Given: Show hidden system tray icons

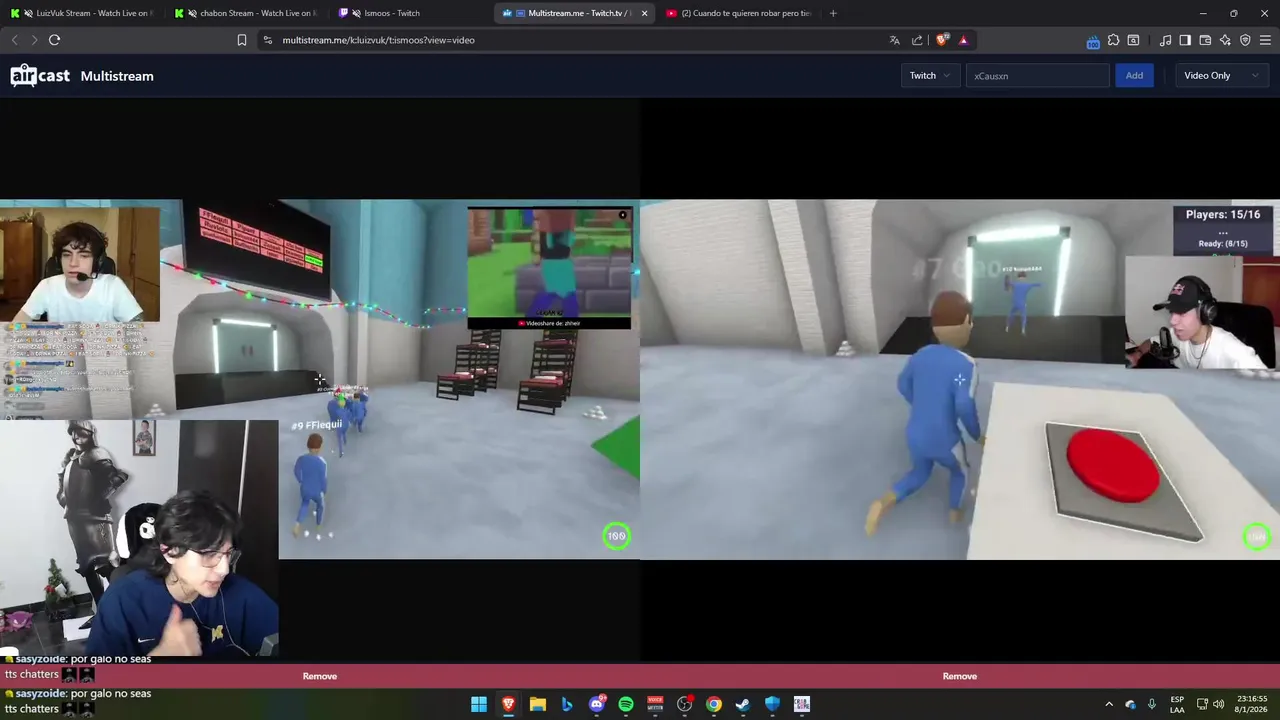Looking at the screenshot, I should pos(1108,704).
